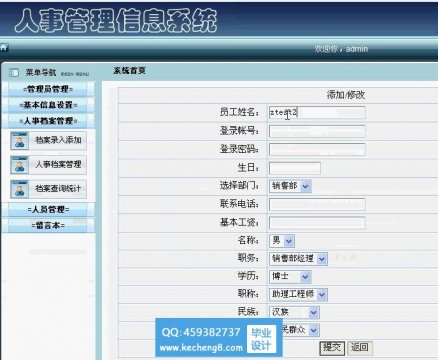Click the 档案录入添加 person icon
Image resolution: width=438 pixels, height=360 pixels.
(20, 140)
